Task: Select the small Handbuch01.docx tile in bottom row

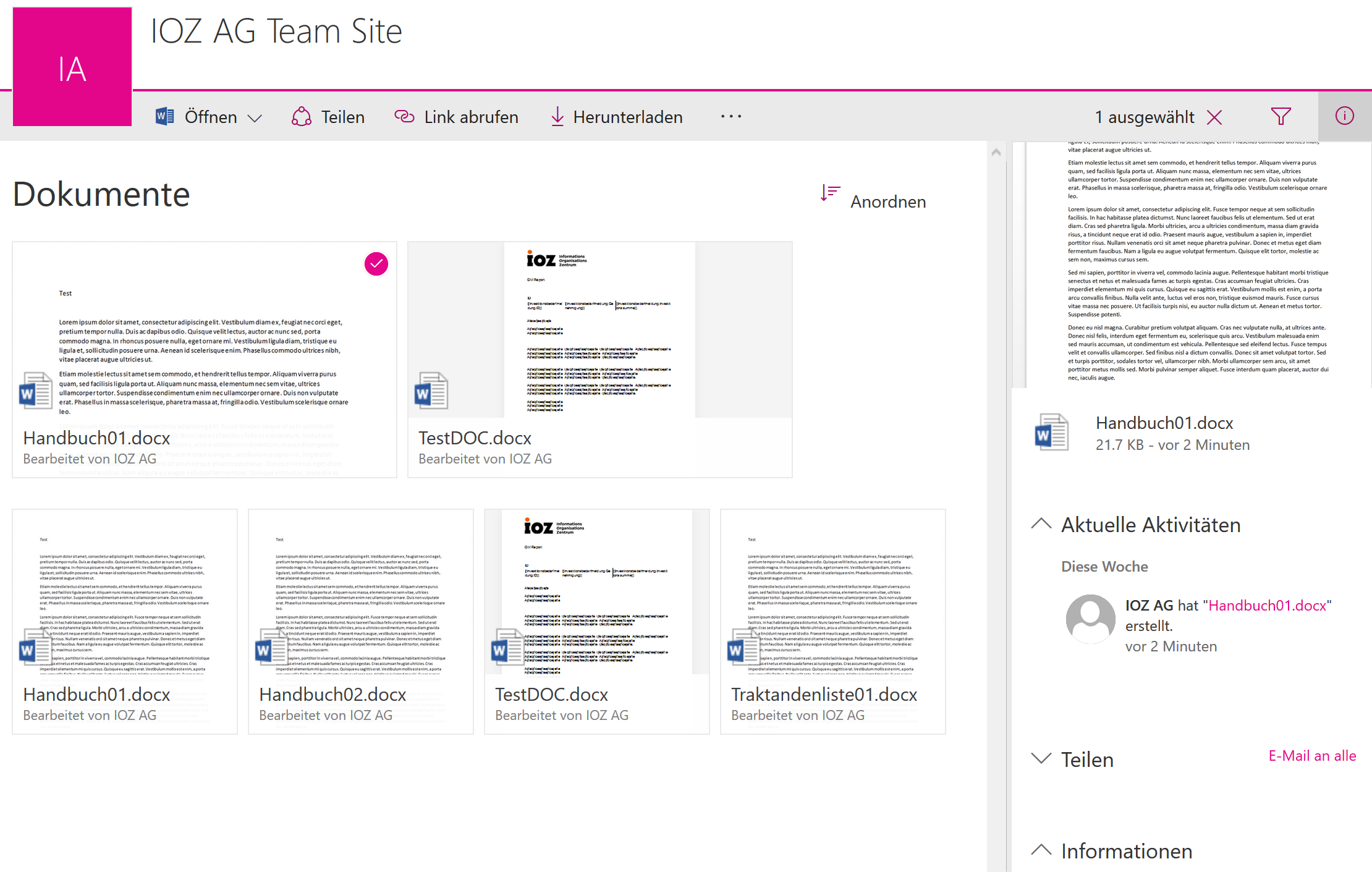Action: pyautogui.click(x=125, y=622)
